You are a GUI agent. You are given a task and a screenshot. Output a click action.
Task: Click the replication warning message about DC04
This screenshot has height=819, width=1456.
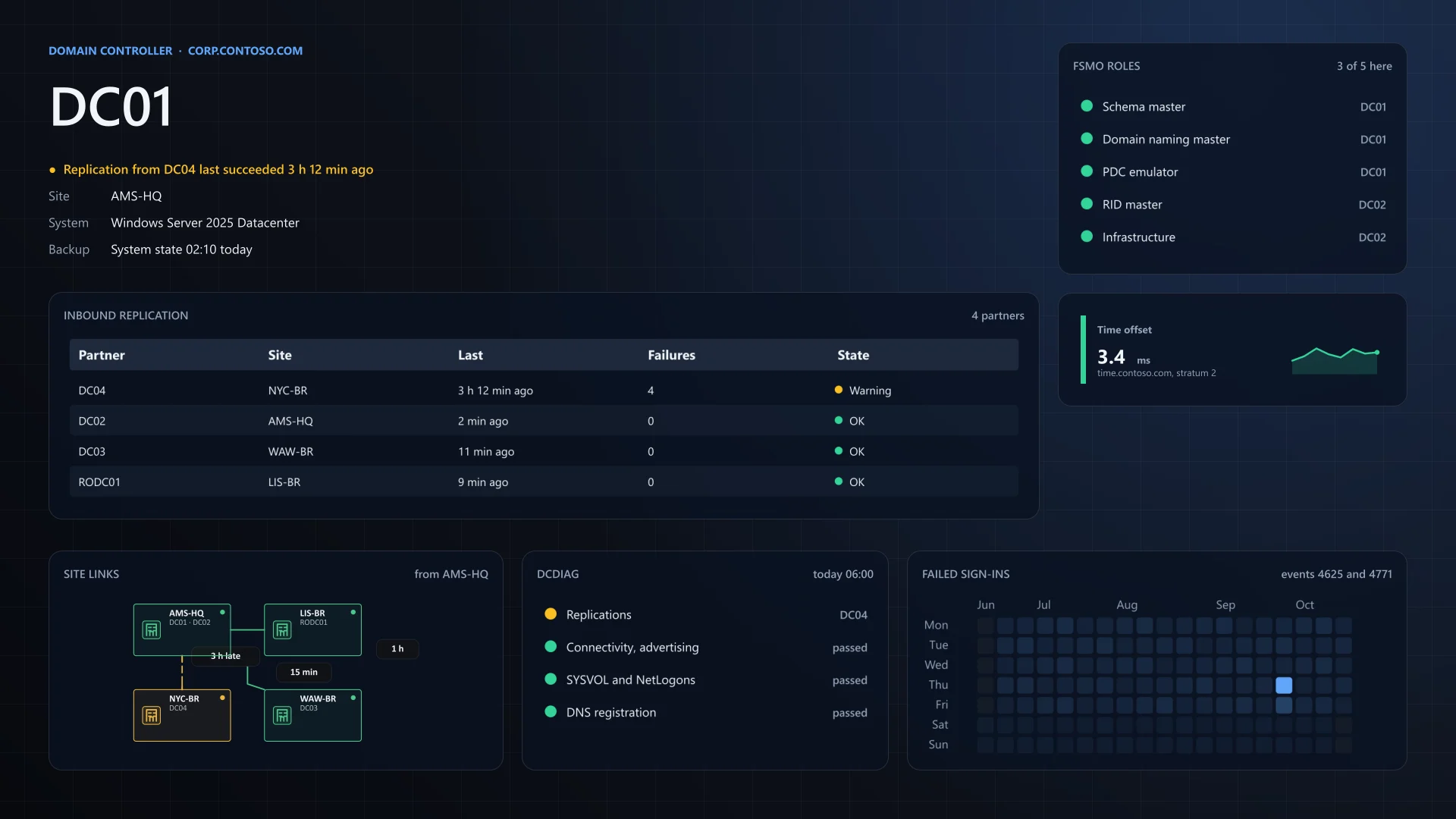click(218, 170)
